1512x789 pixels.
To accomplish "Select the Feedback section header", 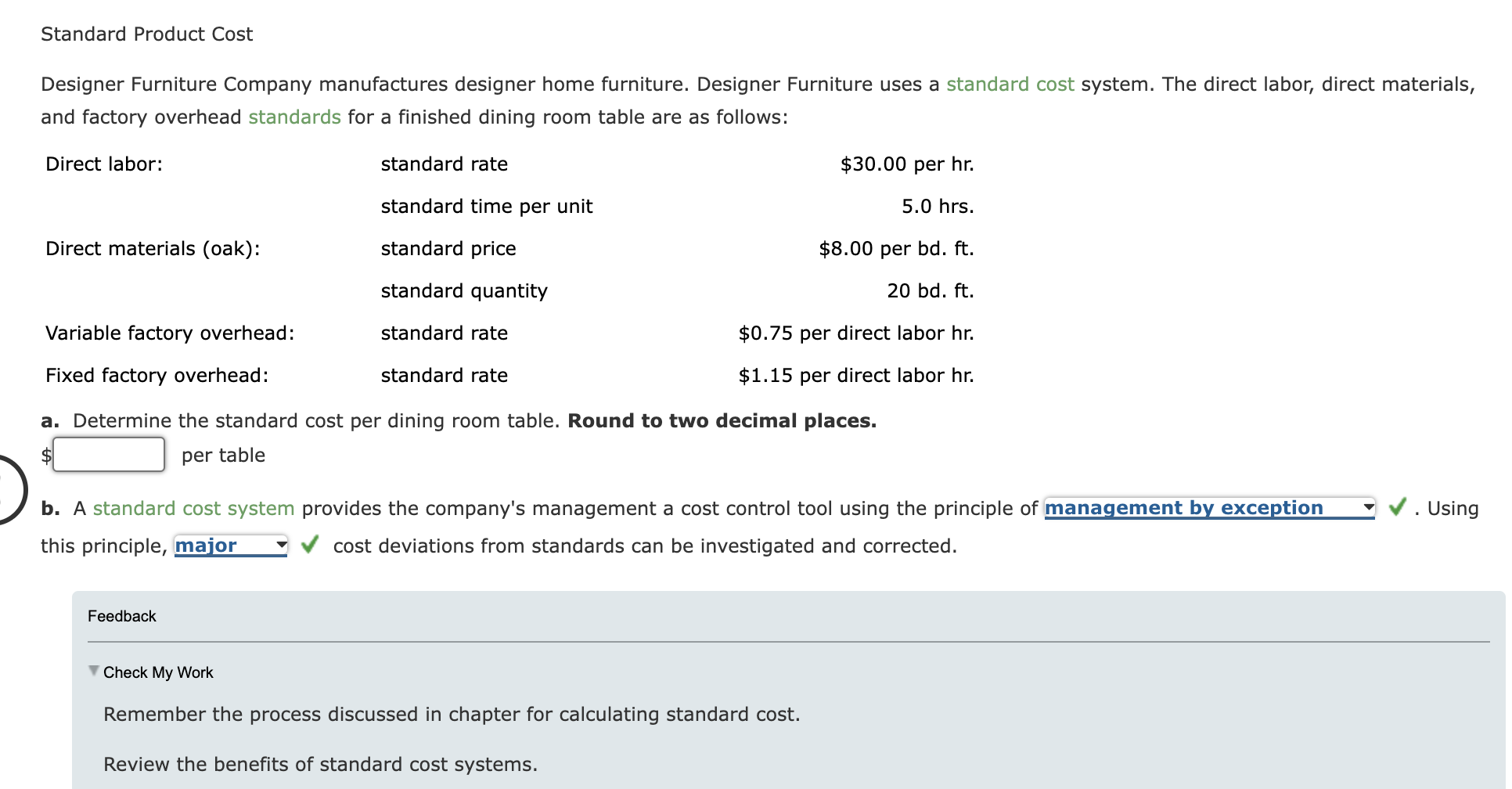I will pos(121,616).
